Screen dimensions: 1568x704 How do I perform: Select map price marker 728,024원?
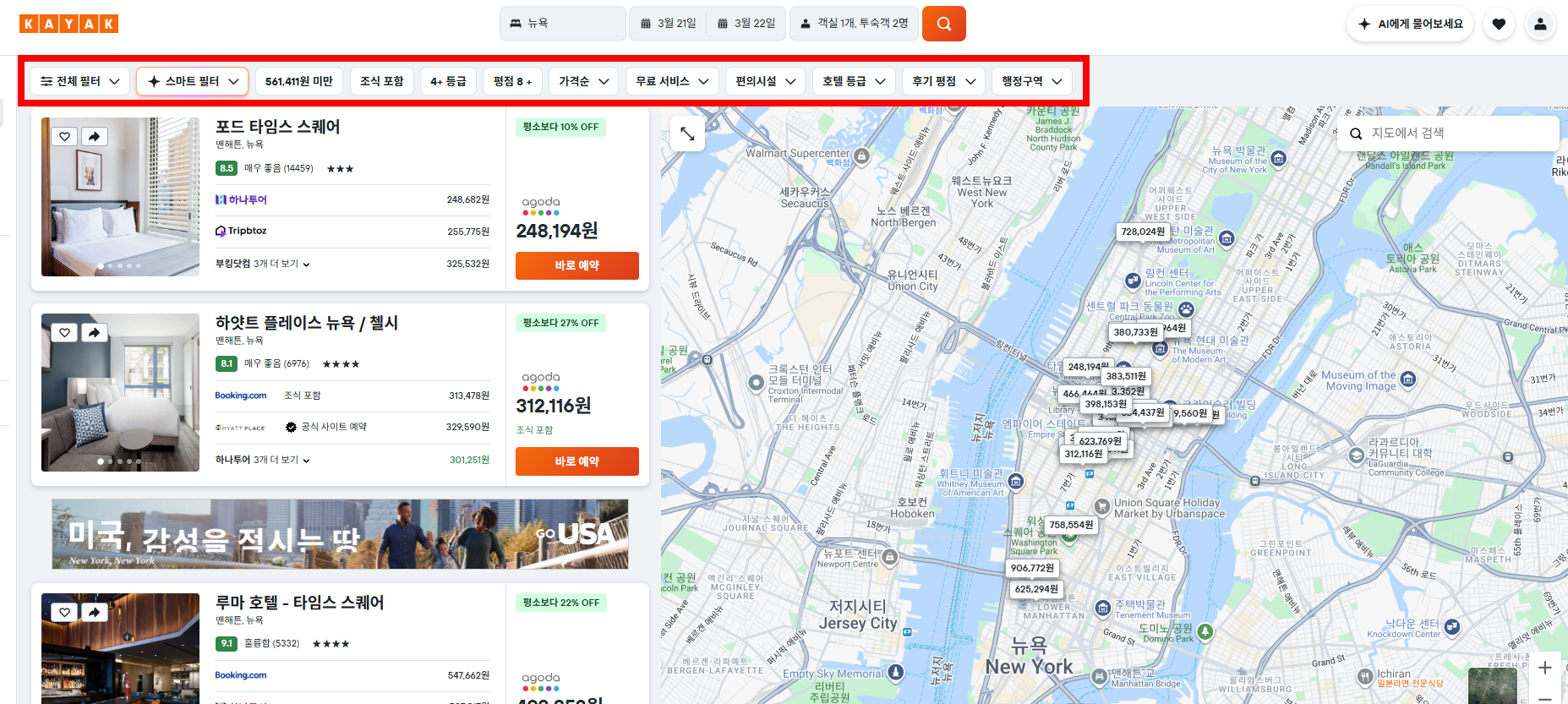coord(1143,232)
